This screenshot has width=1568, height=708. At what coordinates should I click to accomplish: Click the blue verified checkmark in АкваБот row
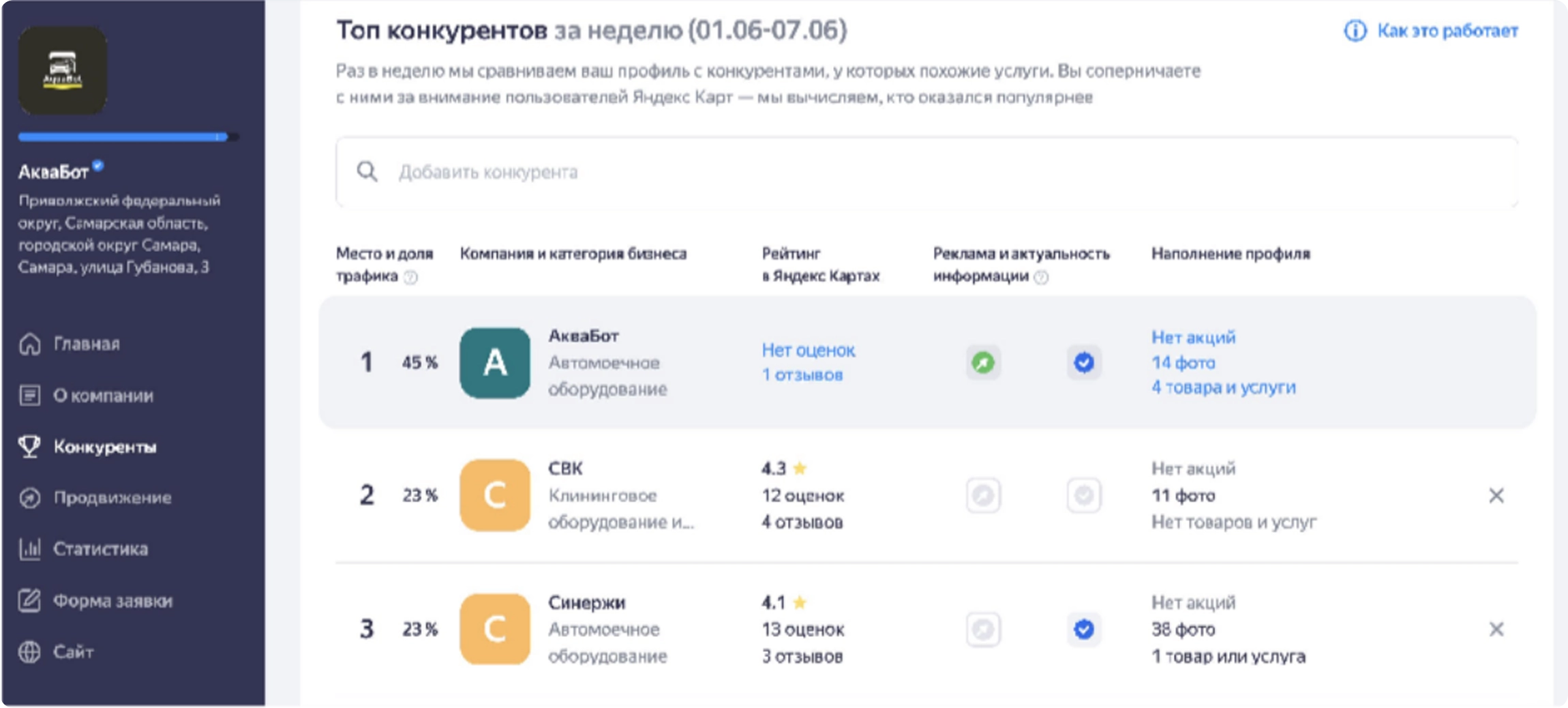[x=1084, y=363]
